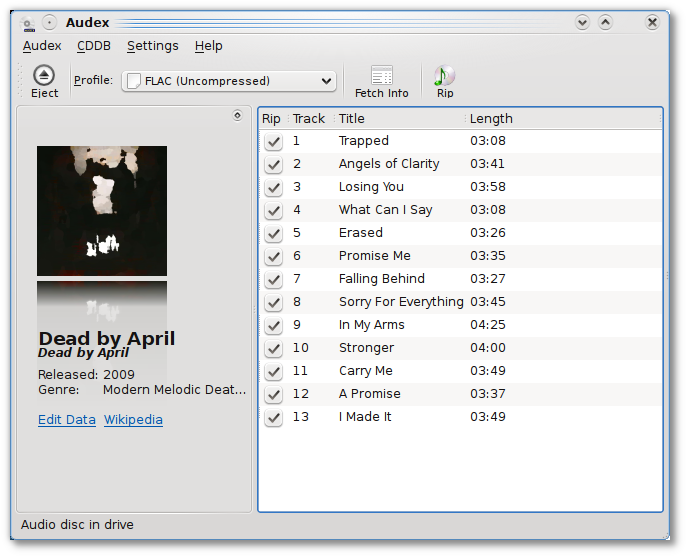Viewport: 687px width, 557px height.
Task: Open the Profile dropdown FLAC (Uncompressed)
Action: 229,81
